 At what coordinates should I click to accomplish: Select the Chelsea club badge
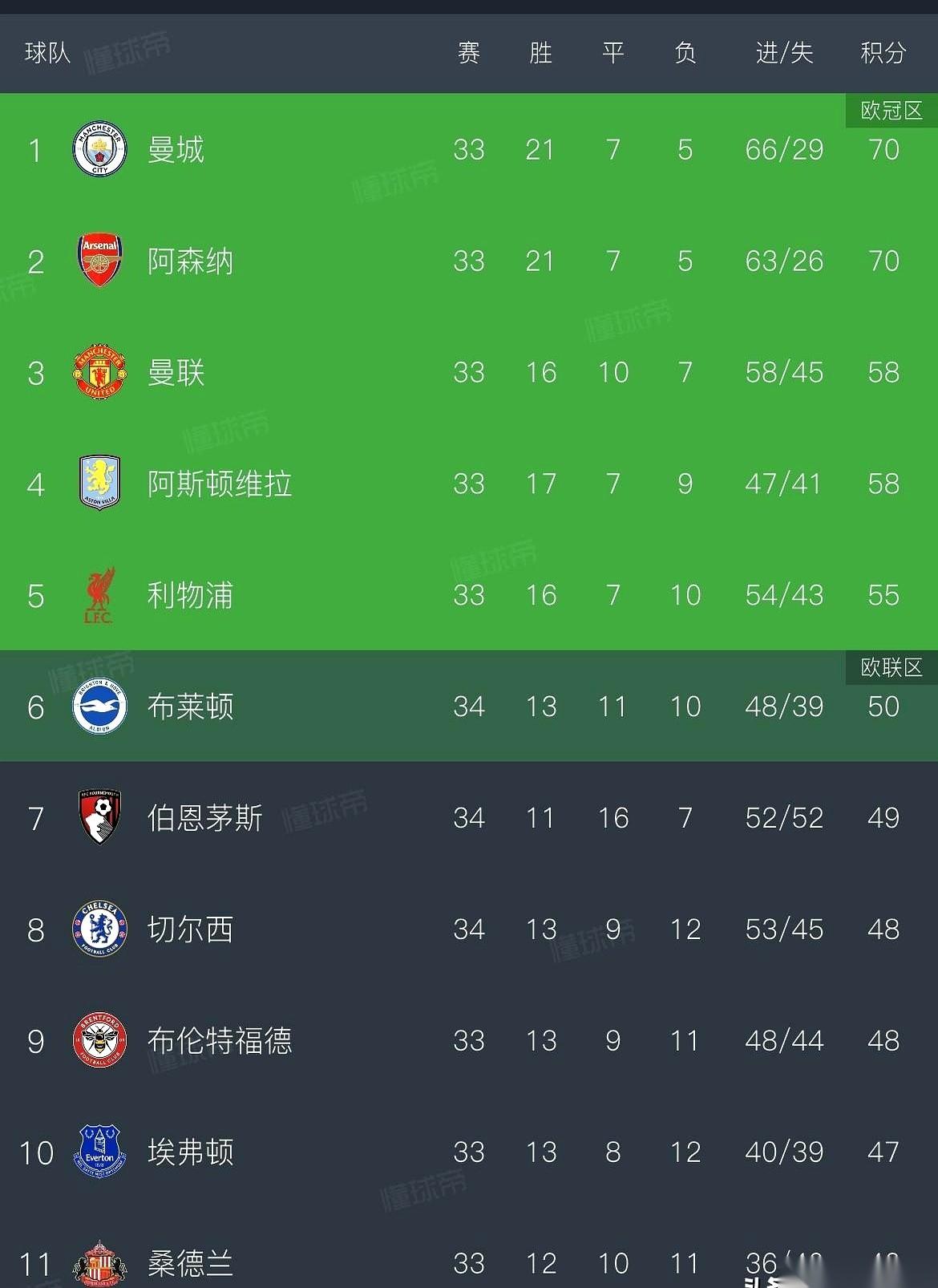[x=98, y=930]
